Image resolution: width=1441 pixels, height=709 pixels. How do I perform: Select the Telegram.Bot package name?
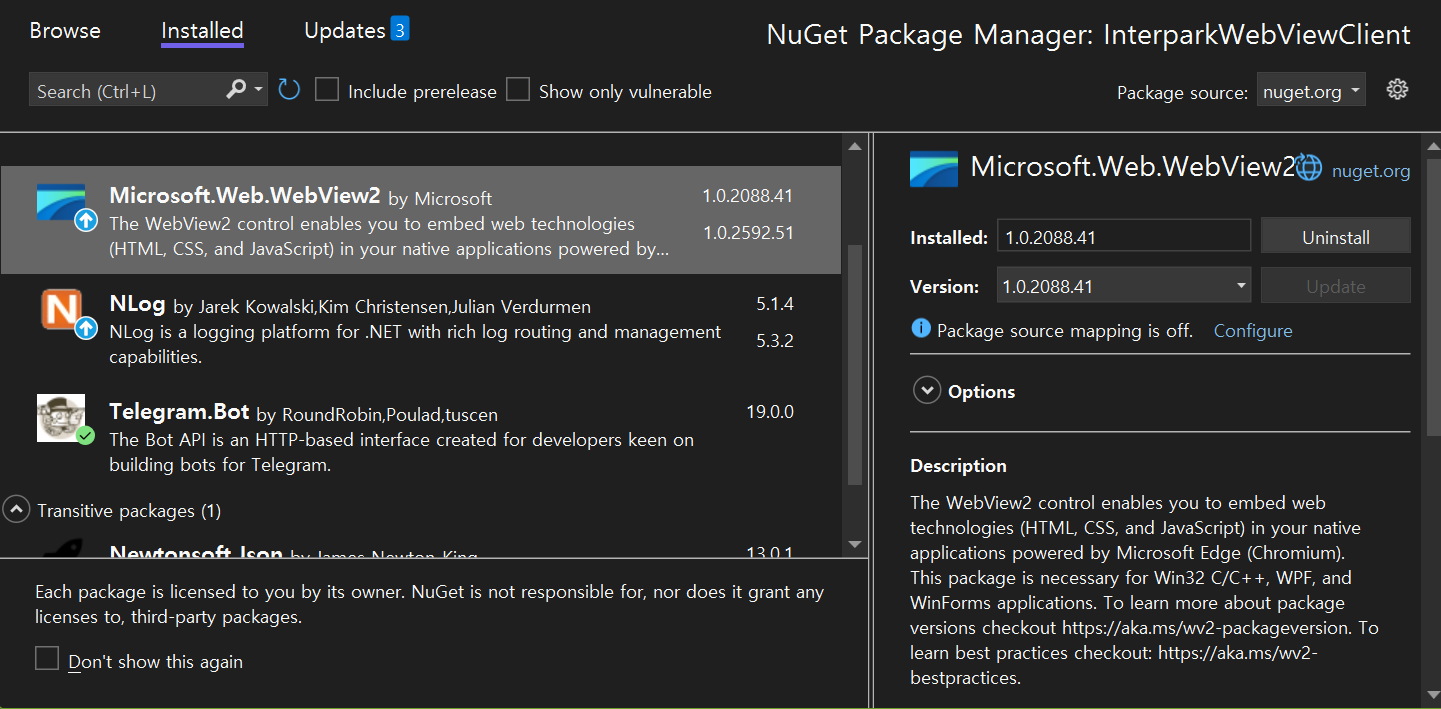(179, 412)
